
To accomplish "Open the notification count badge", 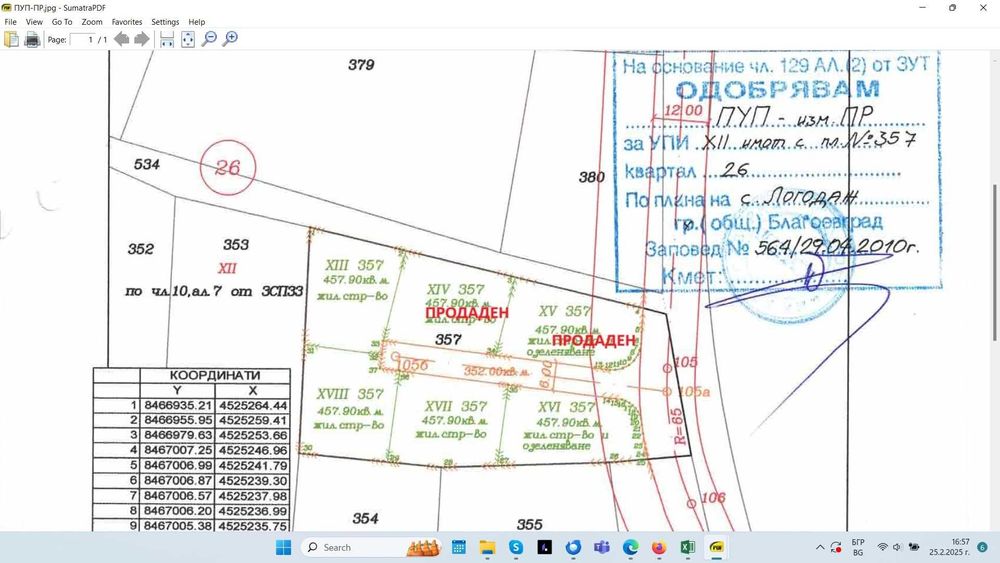I will click(983, 547).
